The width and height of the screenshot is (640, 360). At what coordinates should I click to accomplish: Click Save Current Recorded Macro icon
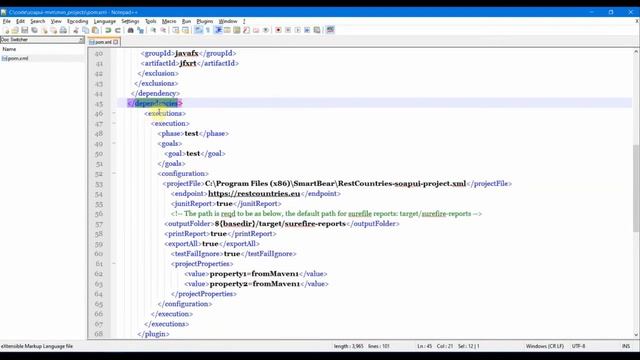[317, 30]
